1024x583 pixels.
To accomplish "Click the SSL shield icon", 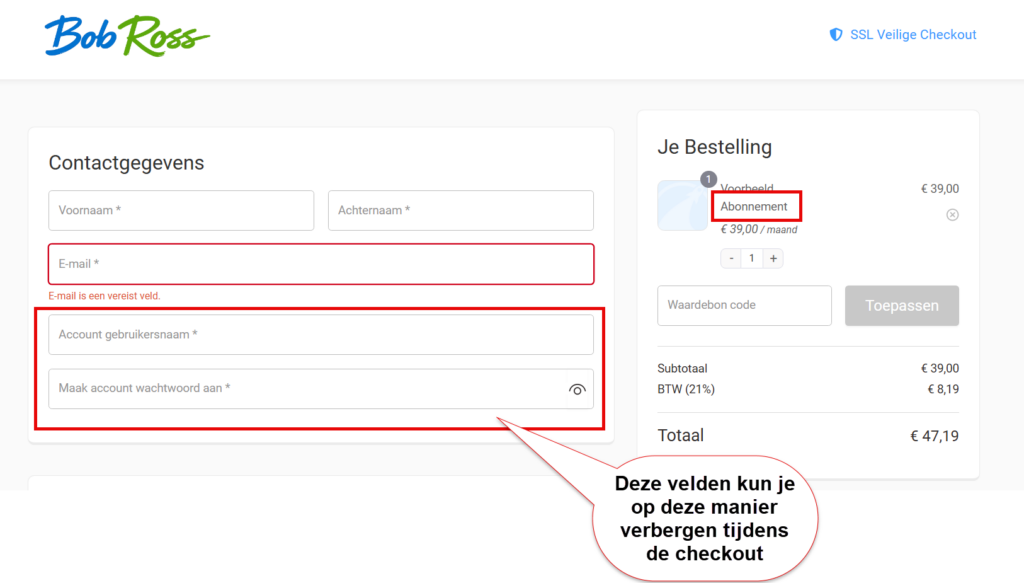I will (836, 34).
